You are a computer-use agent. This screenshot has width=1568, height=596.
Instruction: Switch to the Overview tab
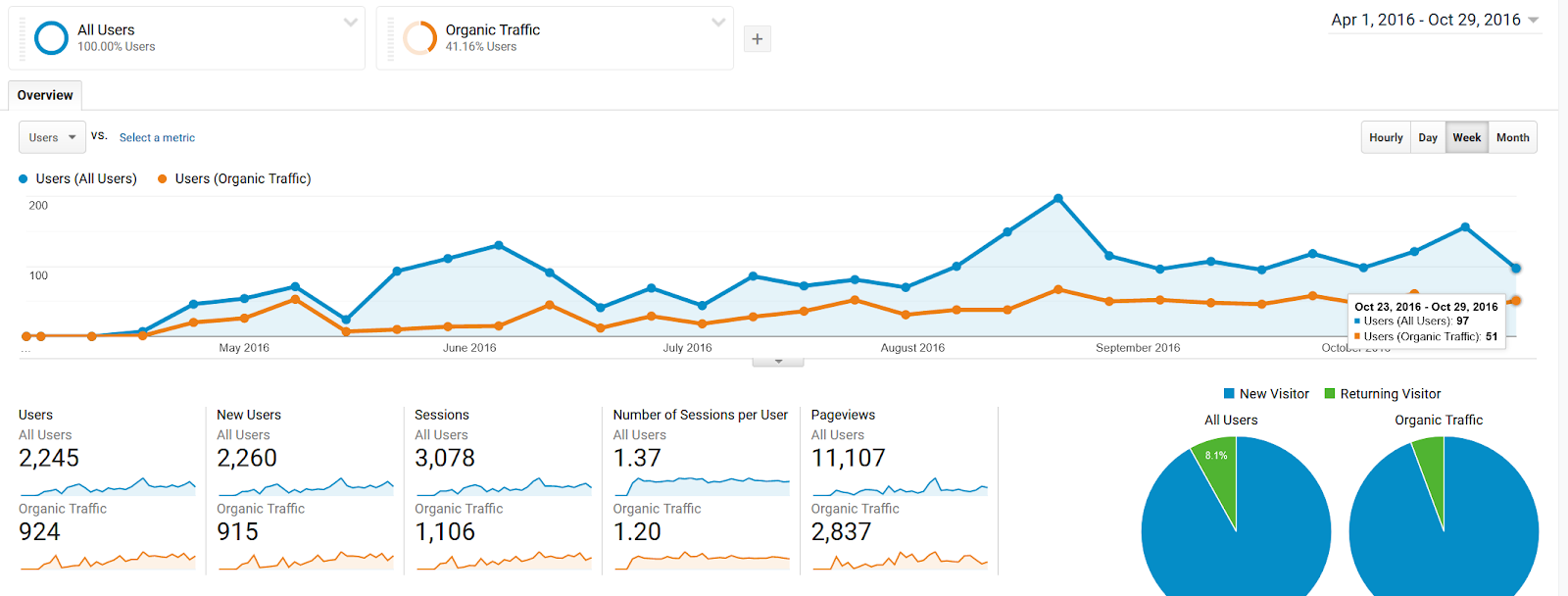45,95
